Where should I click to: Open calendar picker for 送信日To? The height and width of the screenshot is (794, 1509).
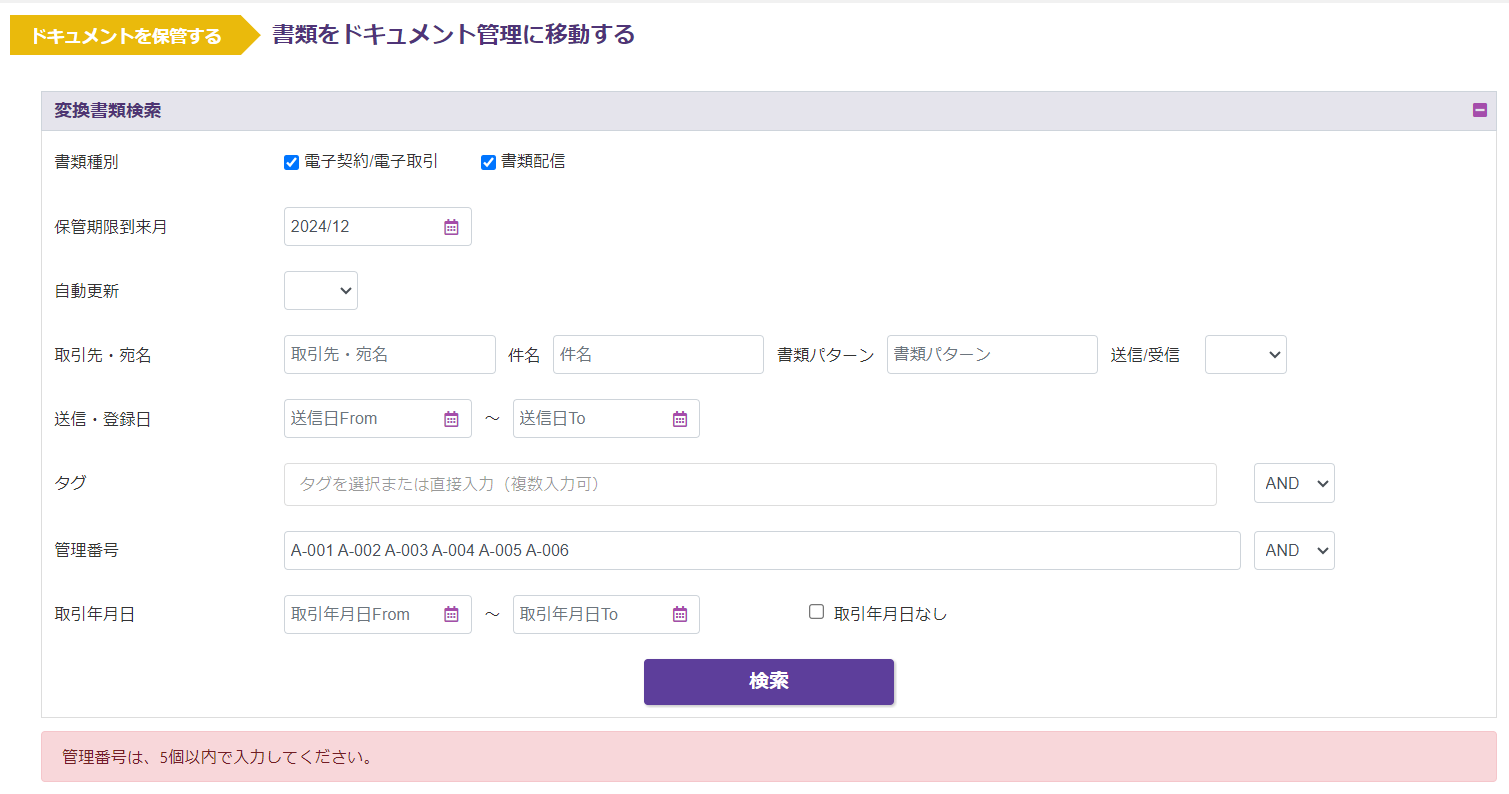click(680, 419)
